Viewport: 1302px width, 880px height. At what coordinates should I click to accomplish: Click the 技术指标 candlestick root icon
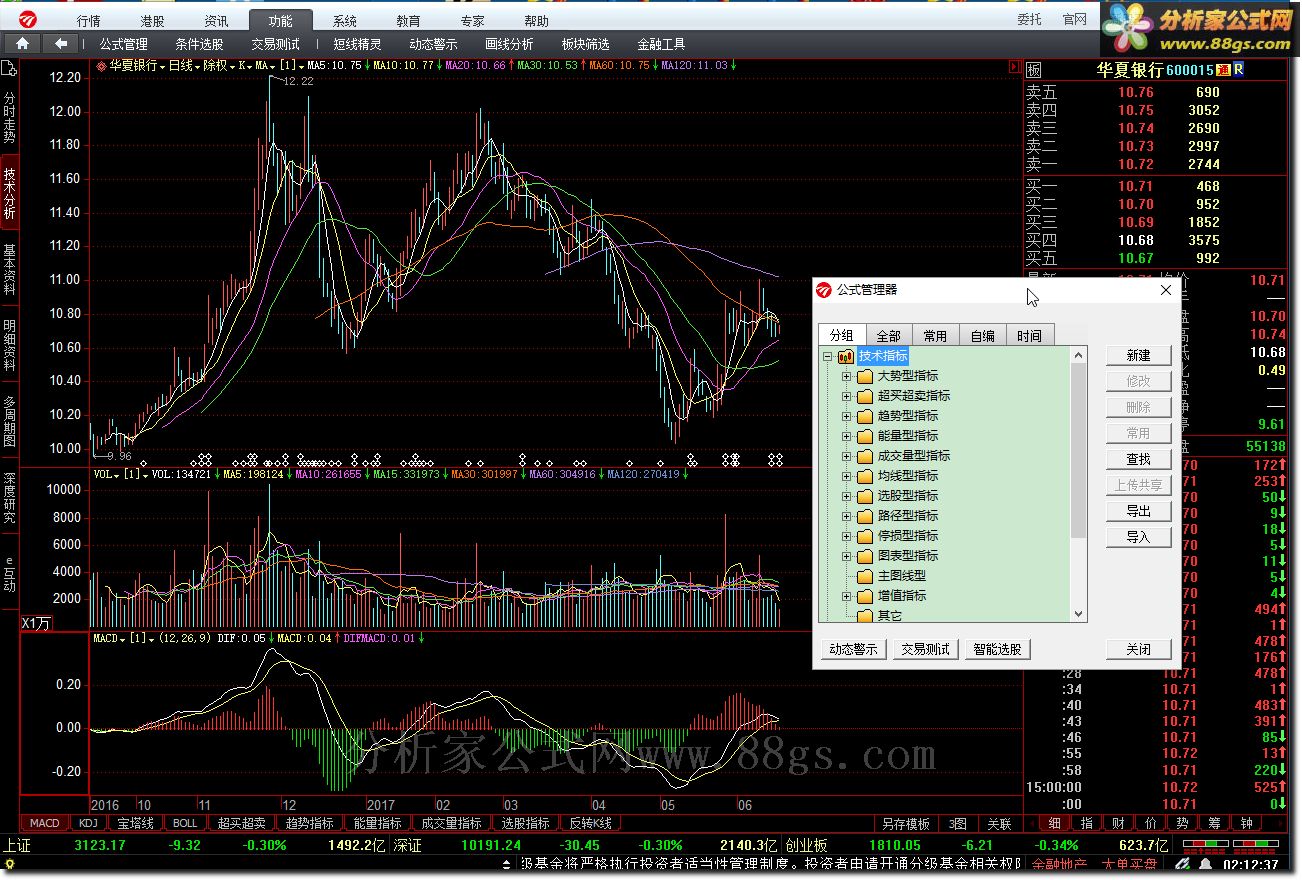pyautogui.click(x=845, y=356)
